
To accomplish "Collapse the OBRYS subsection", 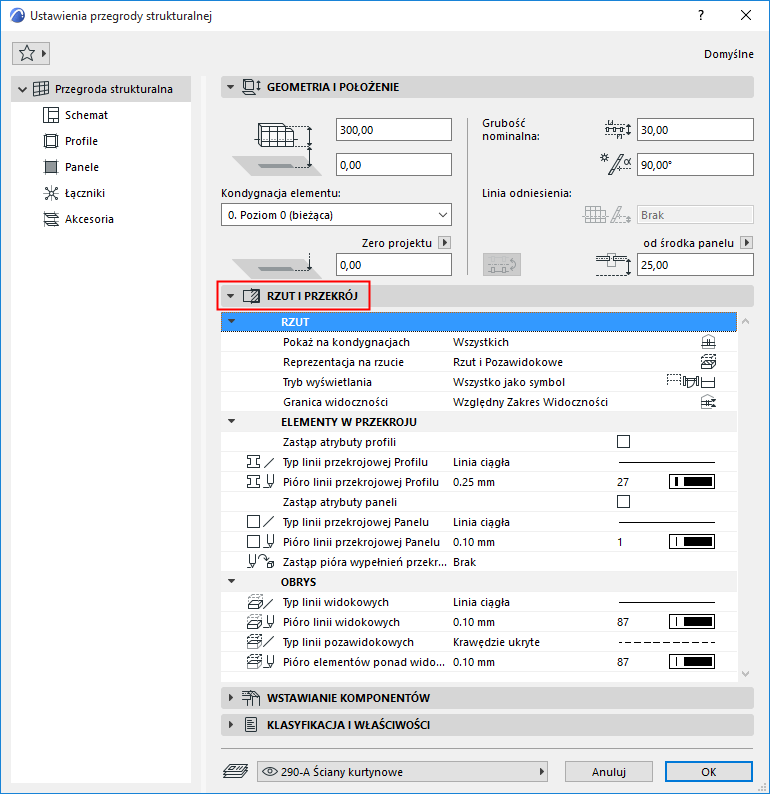I will 231,581.
